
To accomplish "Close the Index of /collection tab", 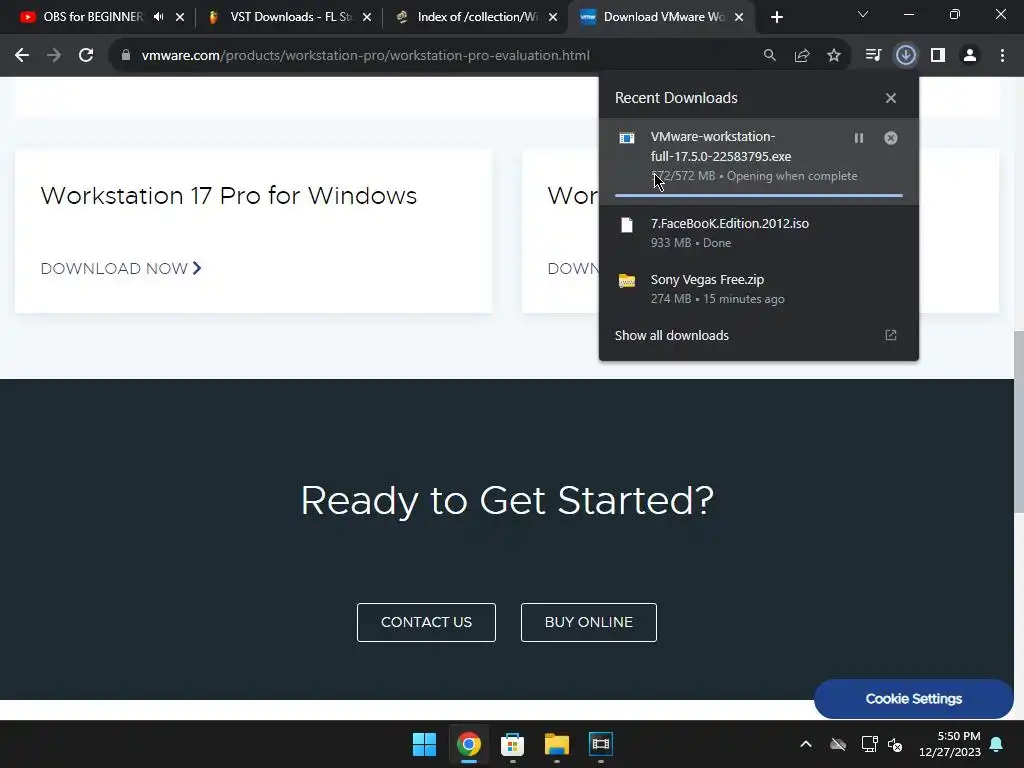I will click(x=553, y=17).
